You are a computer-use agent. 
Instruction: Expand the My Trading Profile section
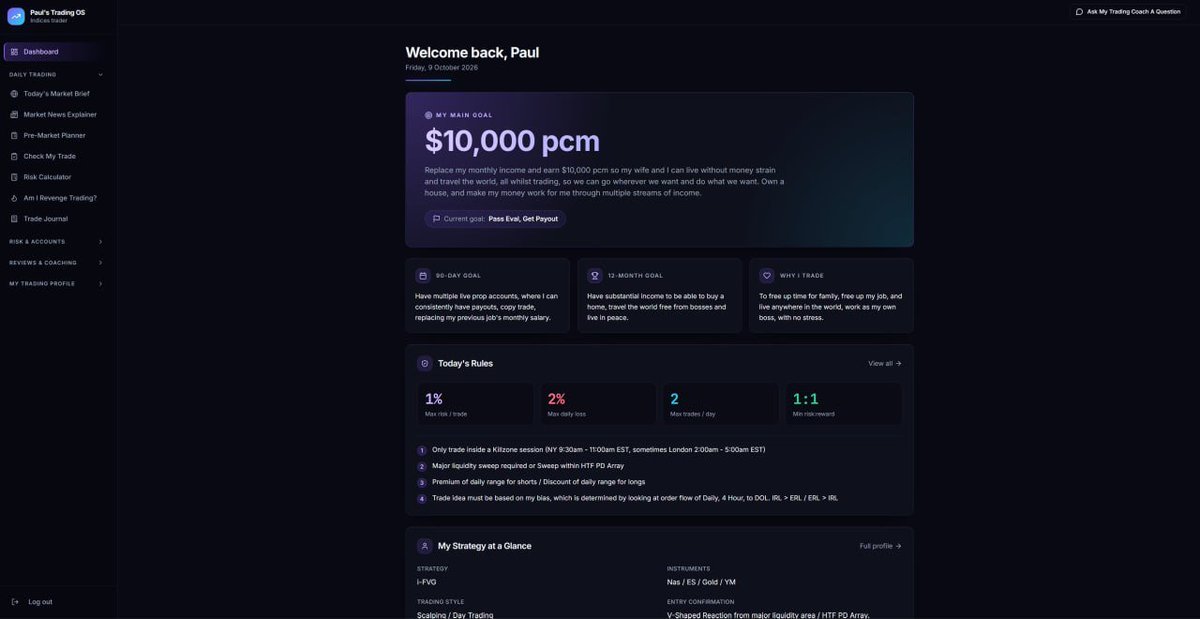(57, 284)
